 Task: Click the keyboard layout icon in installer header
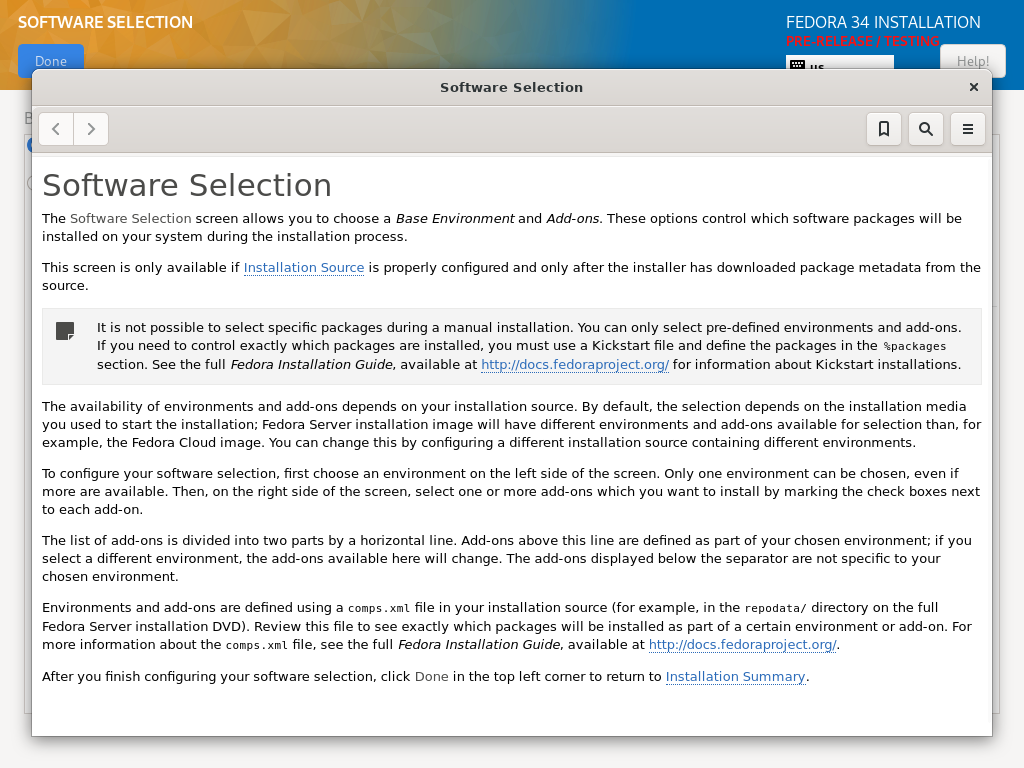pos(797,65)
